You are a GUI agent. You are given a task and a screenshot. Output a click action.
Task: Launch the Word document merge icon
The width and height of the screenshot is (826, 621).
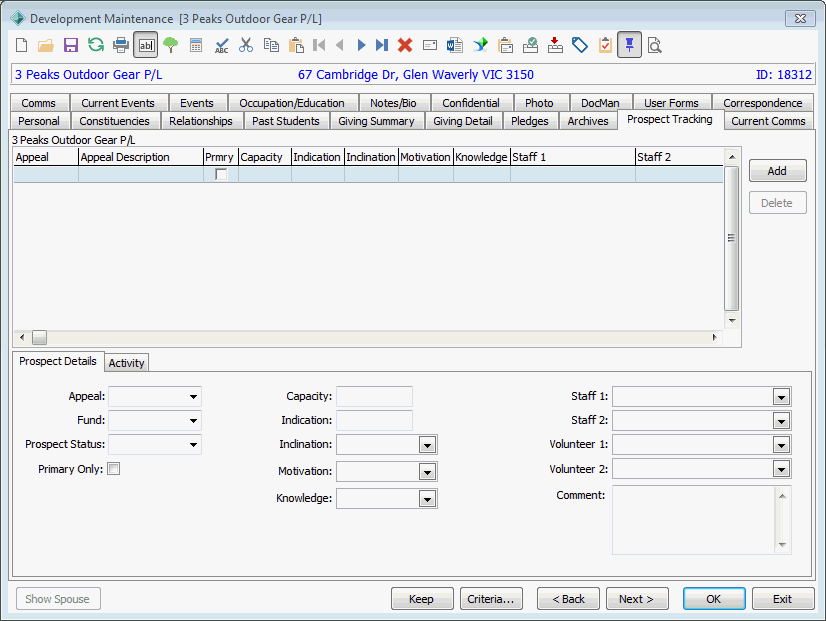tap(455, 45)
